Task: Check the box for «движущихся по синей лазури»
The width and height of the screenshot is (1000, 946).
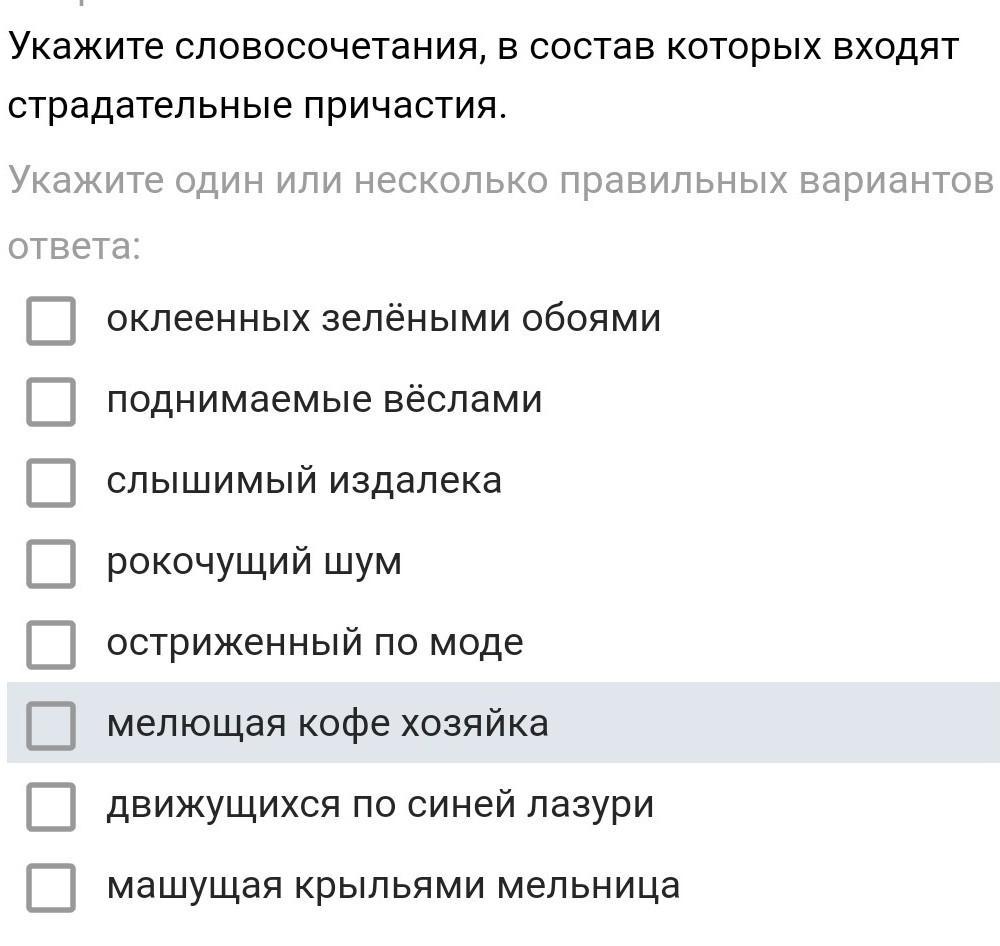Action: (x=50, y=805)
